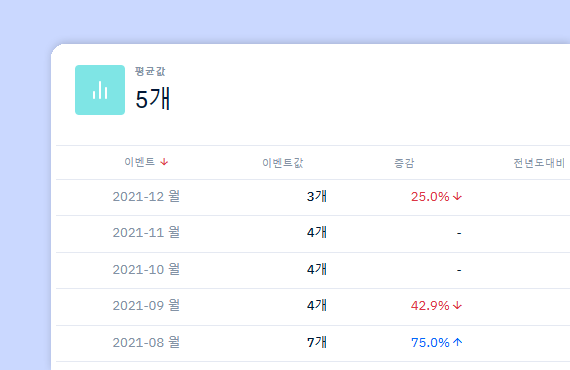Select the 2021-09 월 row
Screen dimensions: 570x370
[313, 306]
